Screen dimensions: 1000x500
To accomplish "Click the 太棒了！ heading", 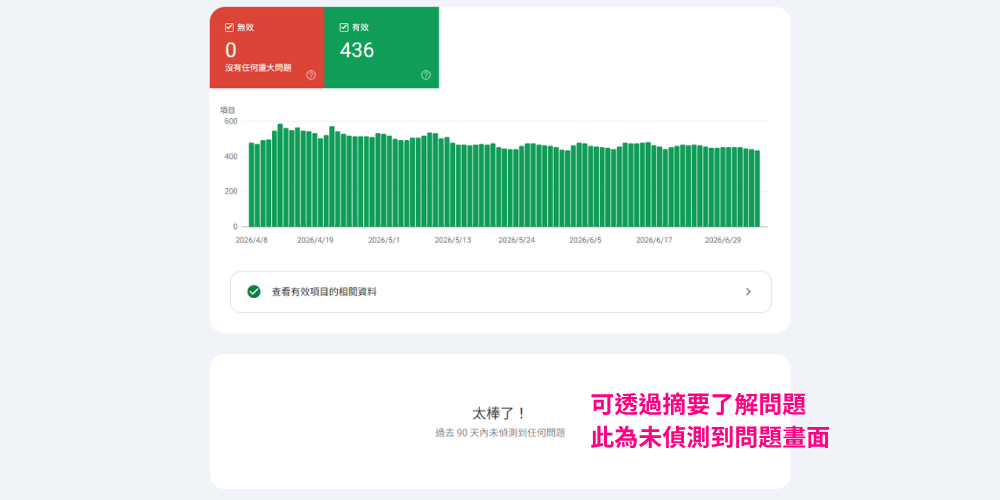I will [x=500, y=413].
